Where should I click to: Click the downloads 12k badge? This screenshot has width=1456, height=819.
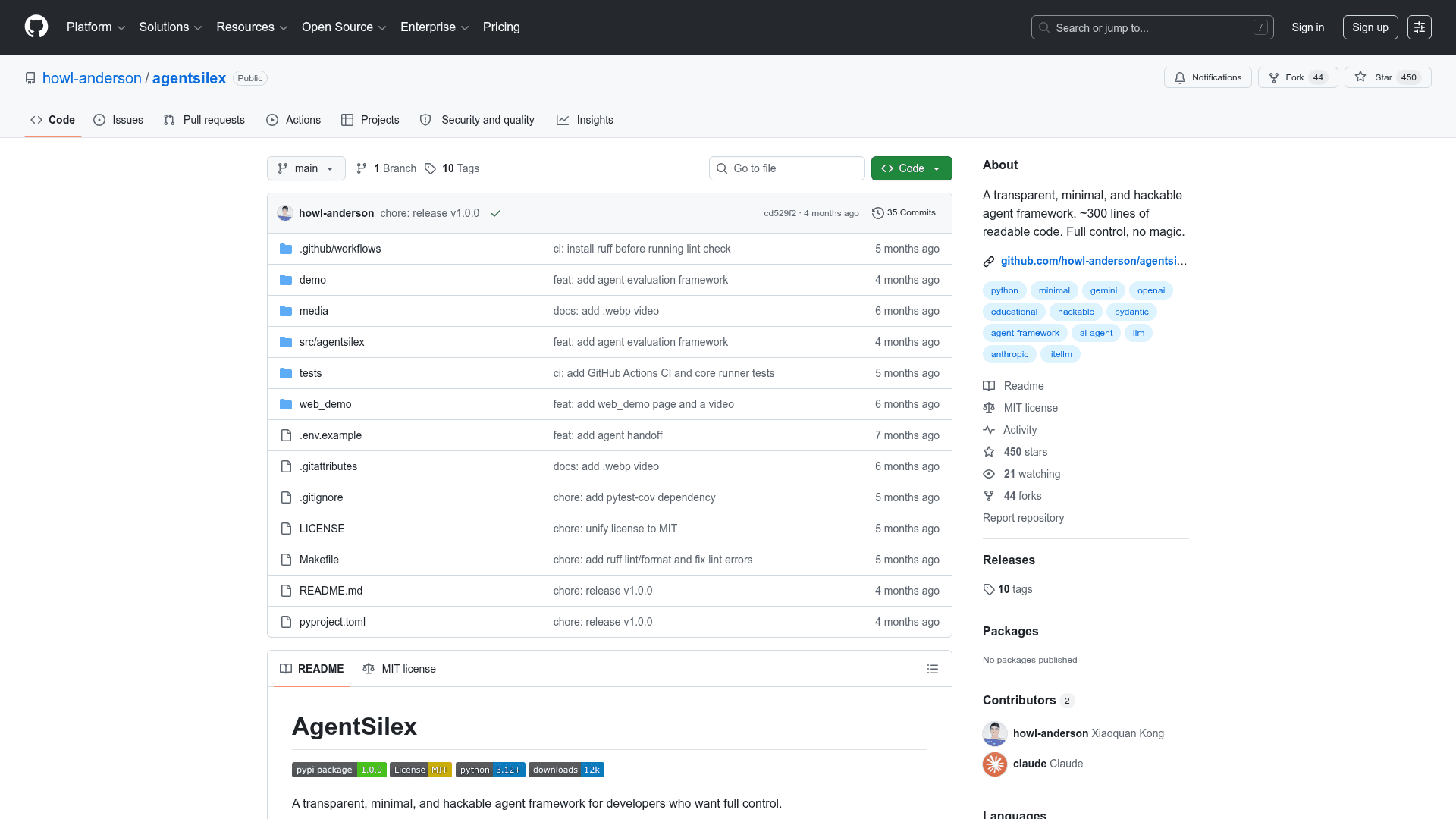tap(566, 770)
